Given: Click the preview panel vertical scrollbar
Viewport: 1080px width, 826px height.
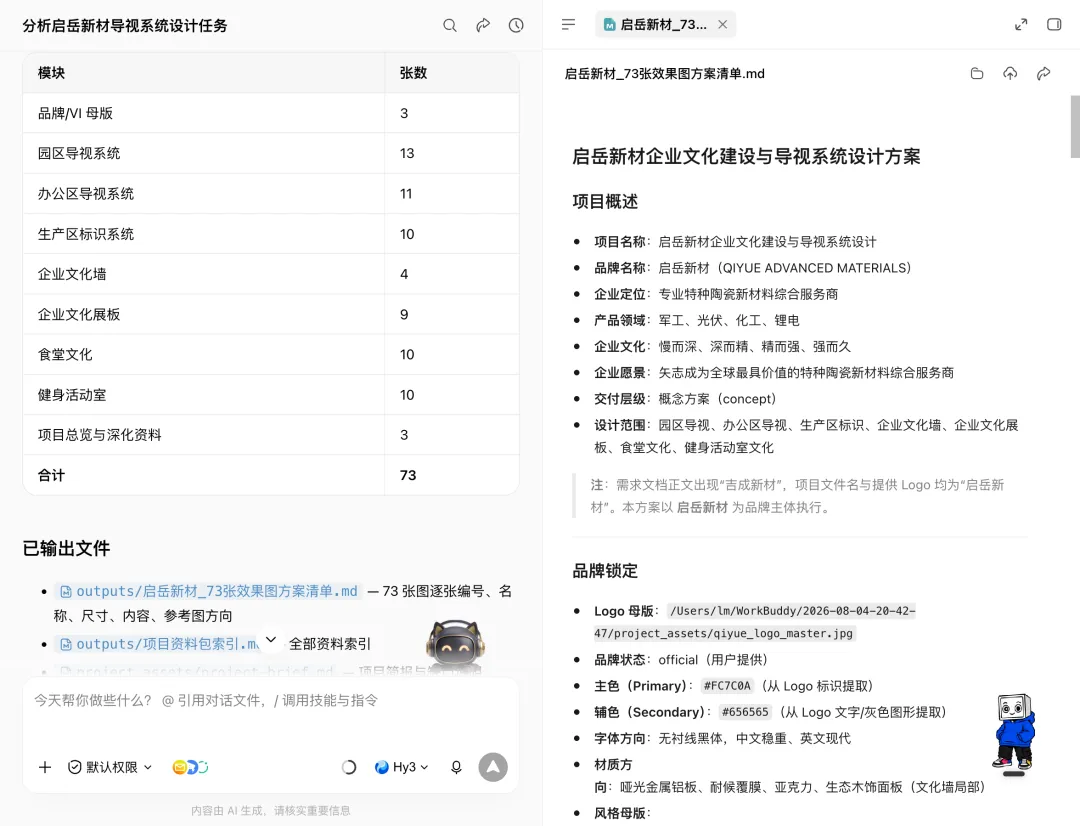Looking at the screenshot, I should 1074,127.
